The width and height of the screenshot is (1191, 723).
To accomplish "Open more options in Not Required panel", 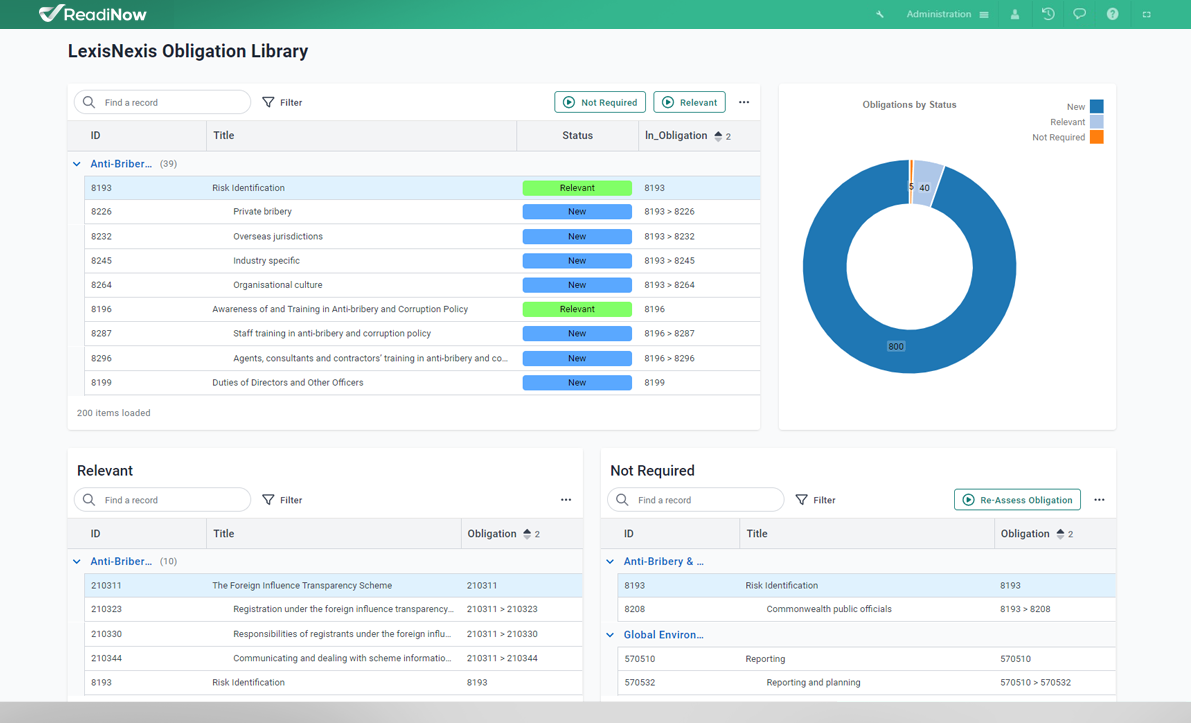I will pyautogui.click(x=1099, y=500).
